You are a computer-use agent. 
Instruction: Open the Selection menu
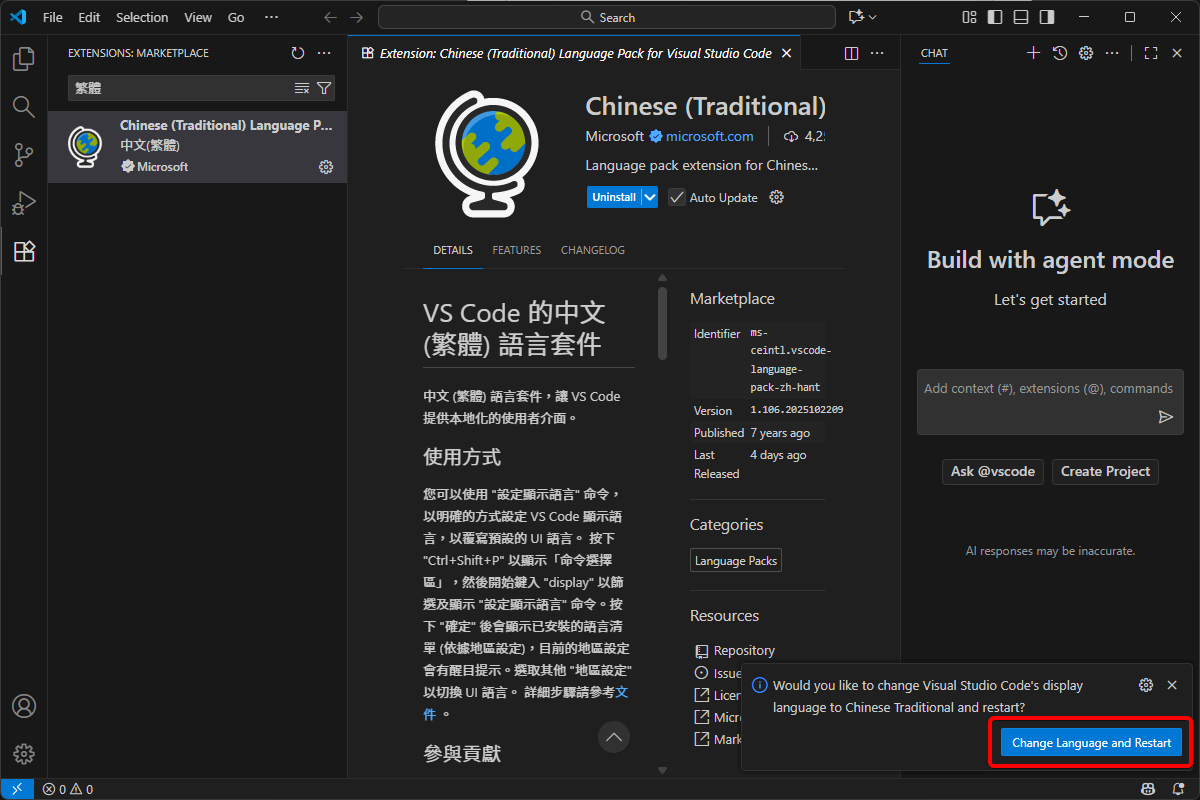[x=142, y=17]
